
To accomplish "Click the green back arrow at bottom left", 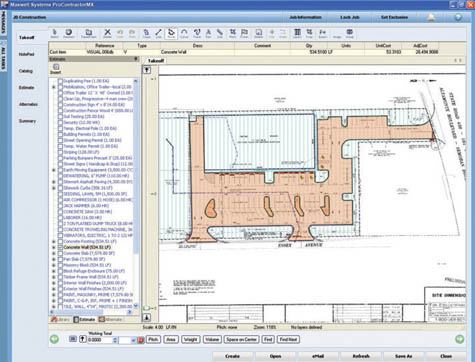I will click(x=54, y=339).
